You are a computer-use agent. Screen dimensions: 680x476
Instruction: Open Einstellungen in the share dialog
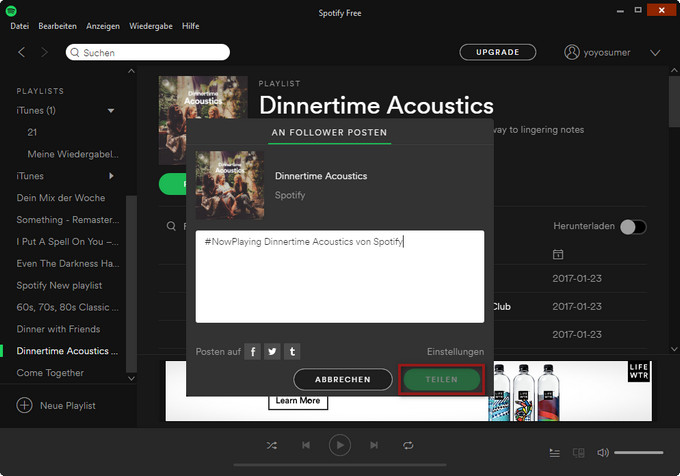coord(455,352)
